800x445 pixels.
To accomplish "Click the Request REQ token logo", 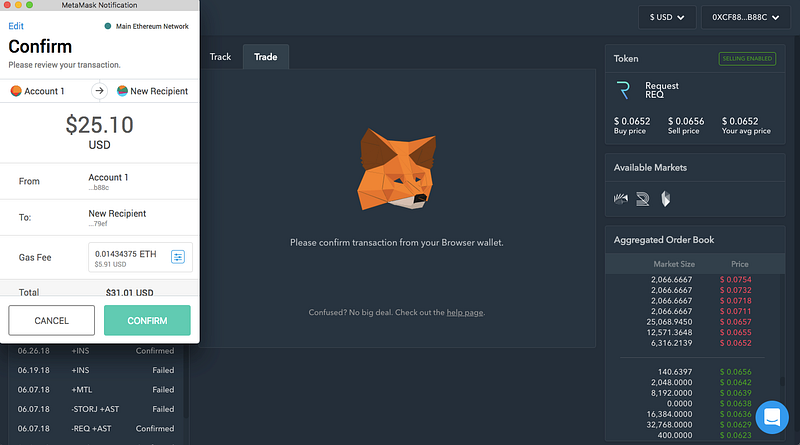I will pos(623,90).
